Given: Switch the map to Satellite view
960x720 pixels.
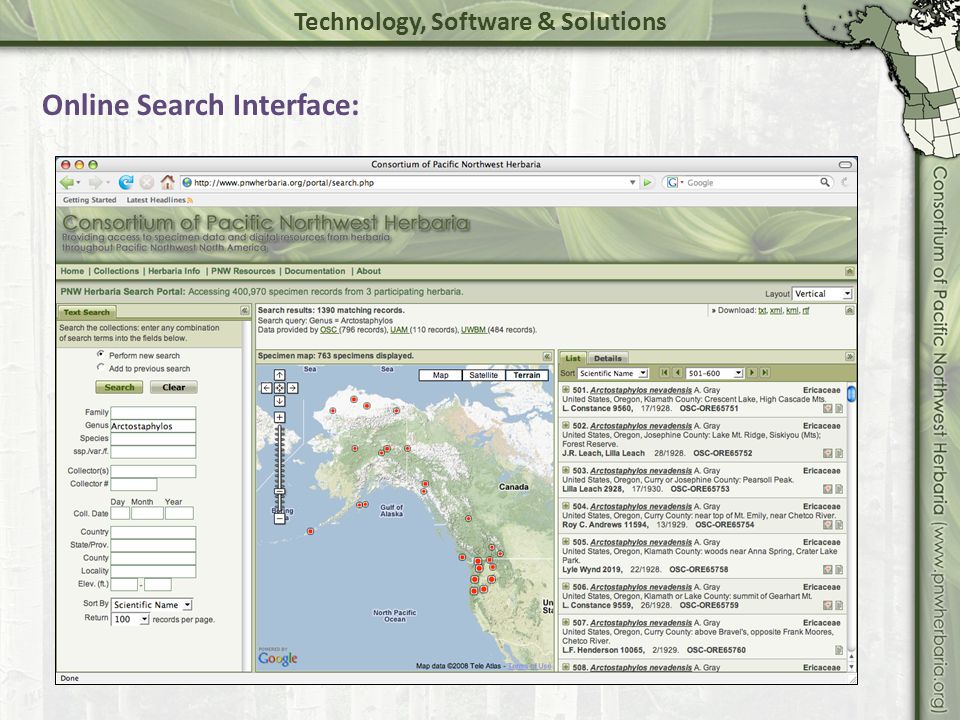Looking at the screenshot, I should pos(484,375).
